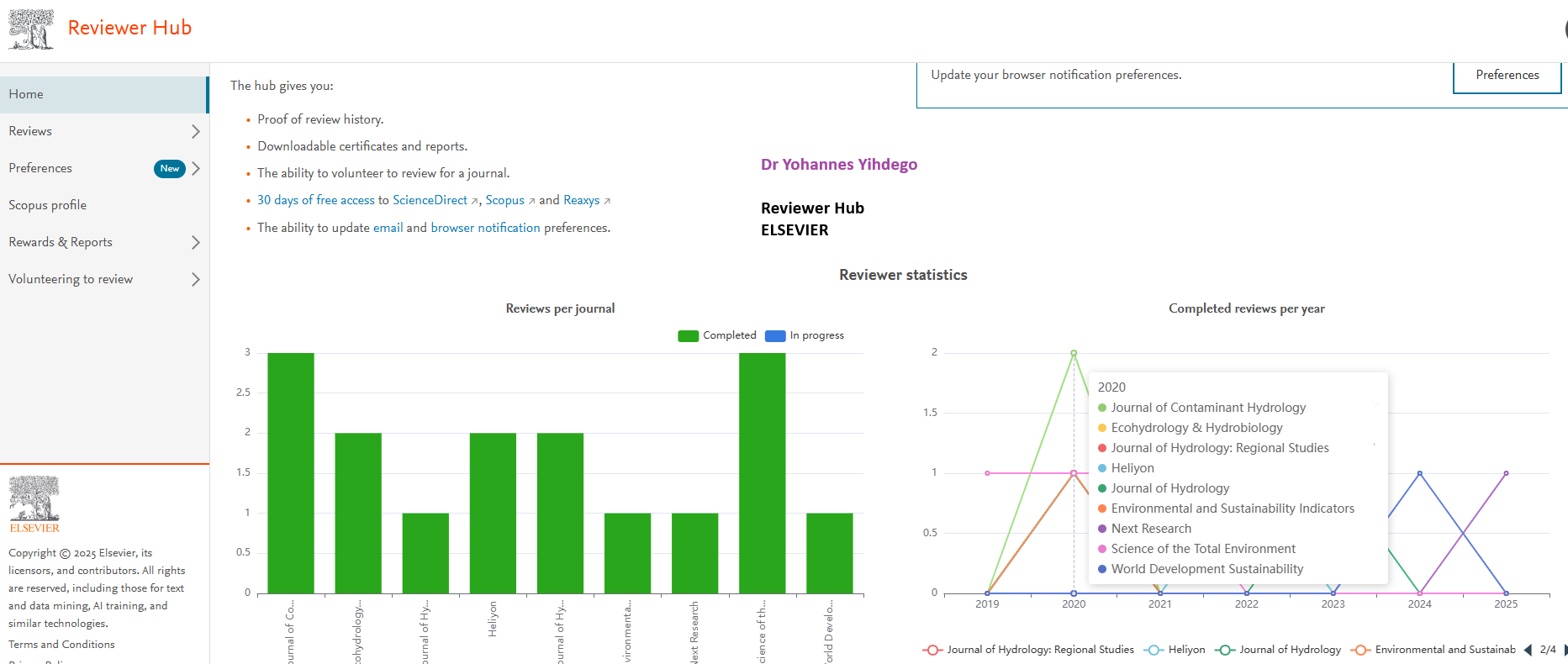Click the email preferences link
Image resolution: width=1568 pixels, height=664 pixels.
pos(388,228)
